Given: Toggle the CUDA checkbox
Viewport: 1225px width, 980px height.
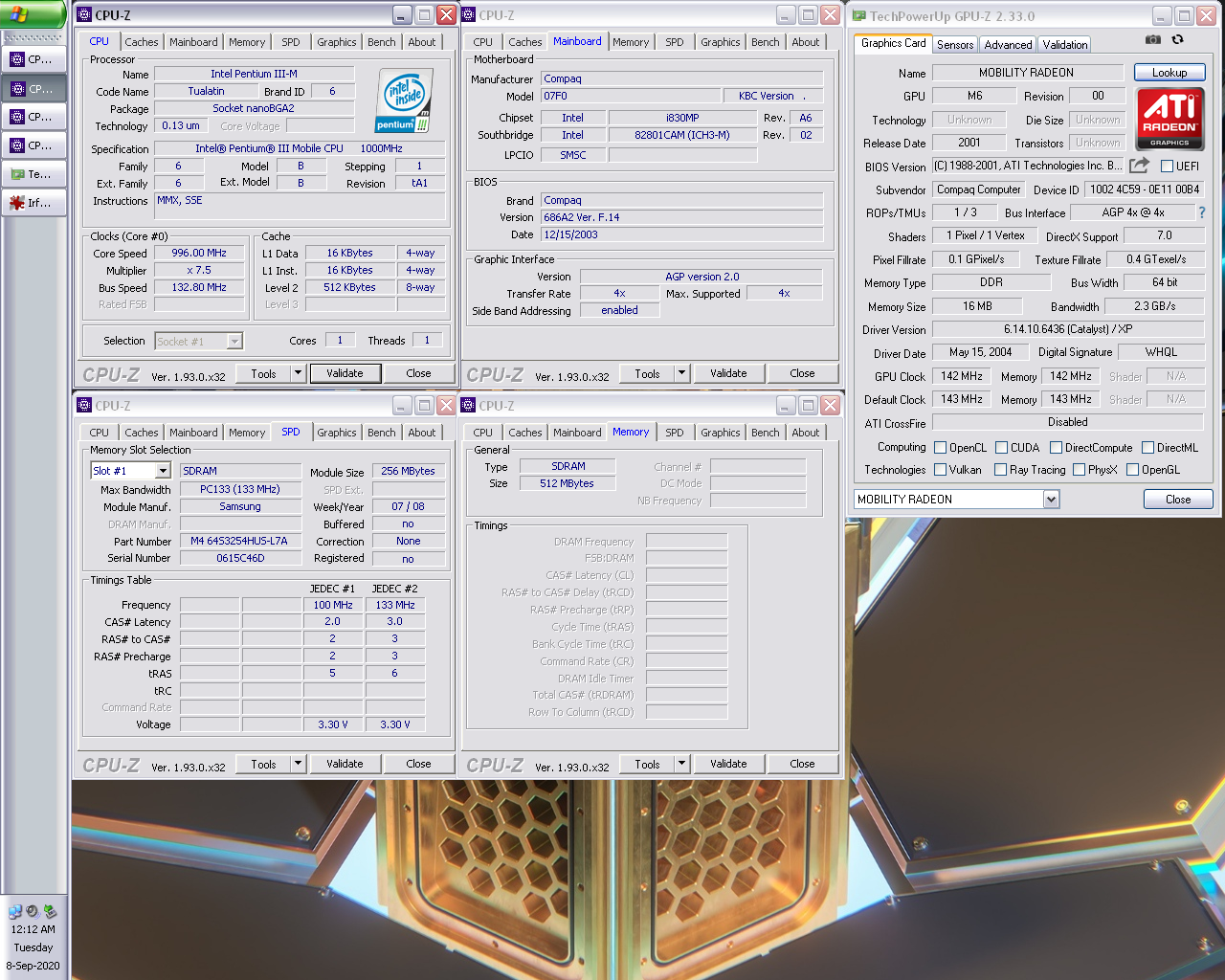Looking at the screenshot, I should 1001,448.
